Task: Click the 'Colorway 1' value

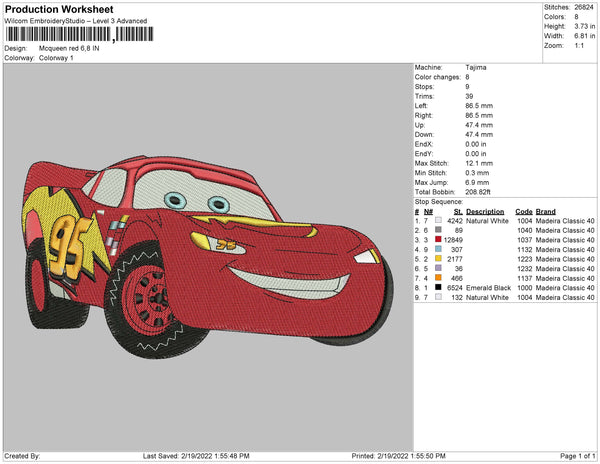Action: point(56,58)
